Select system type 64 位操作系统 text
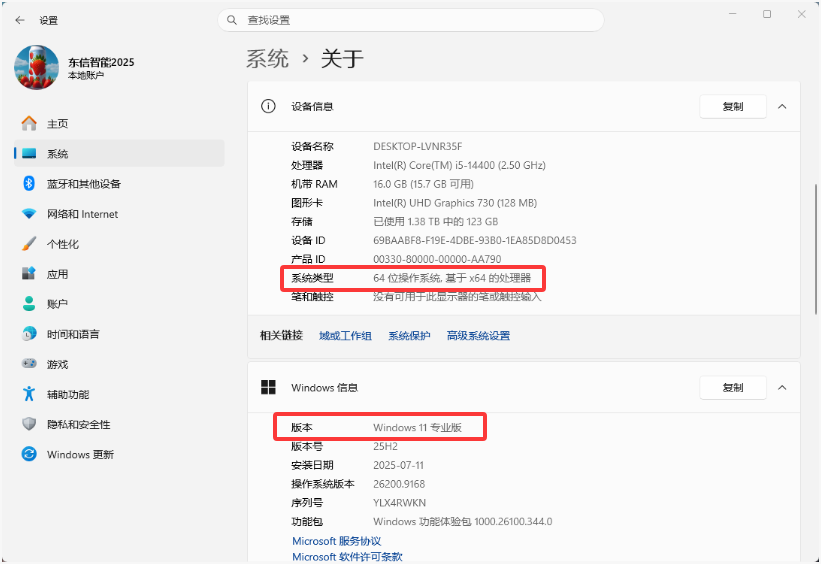 click(452, 278)
